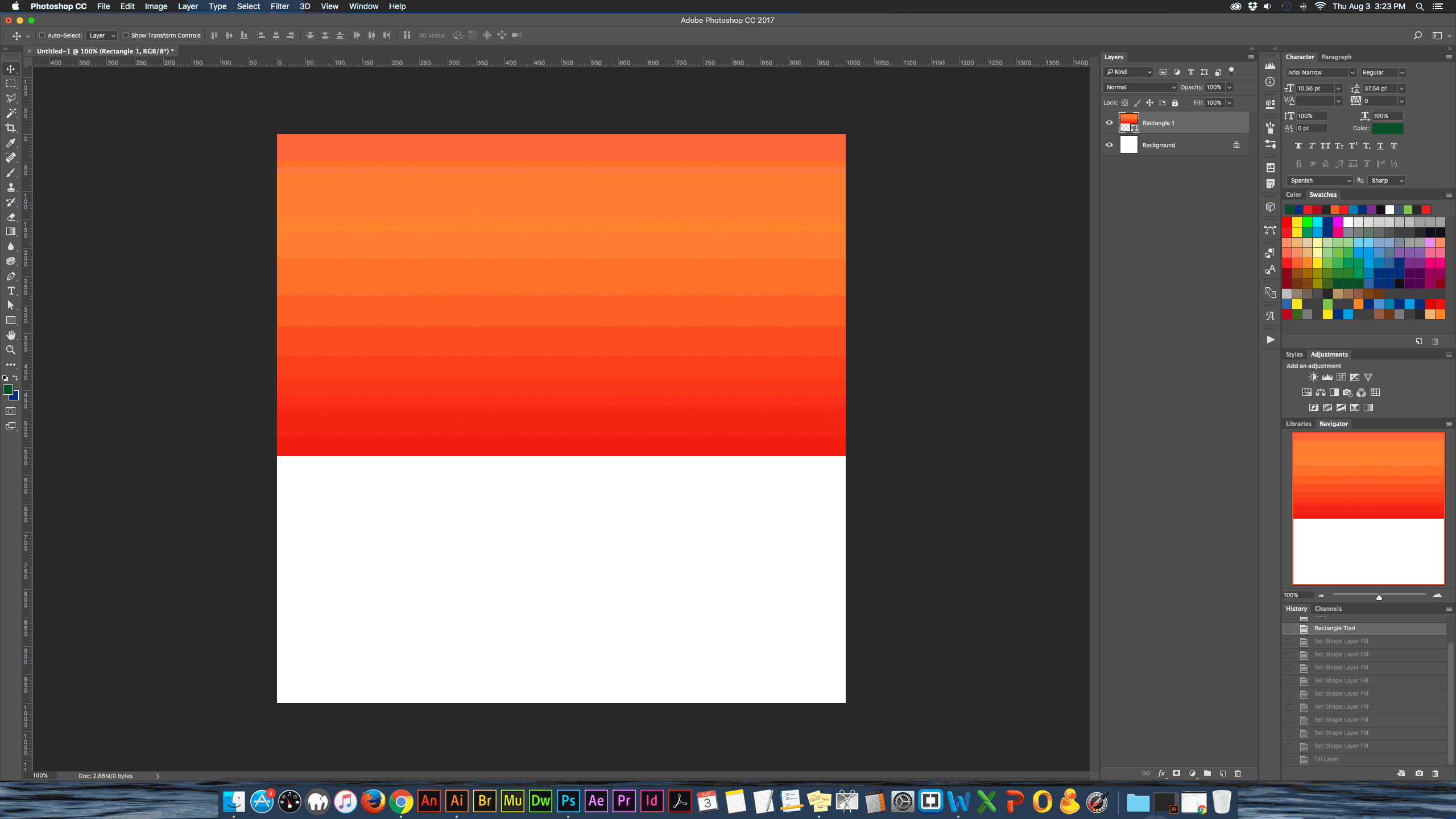Enable the Auto-Select checkbox
Screen dimensions: 1456x819
point(42,35)
